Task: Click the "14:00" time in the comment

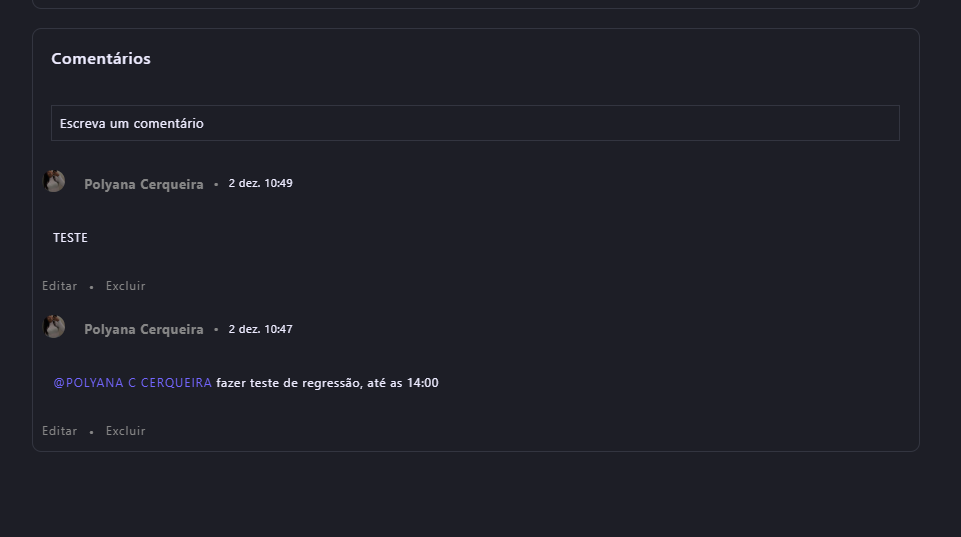Action: tap(422, 383)
